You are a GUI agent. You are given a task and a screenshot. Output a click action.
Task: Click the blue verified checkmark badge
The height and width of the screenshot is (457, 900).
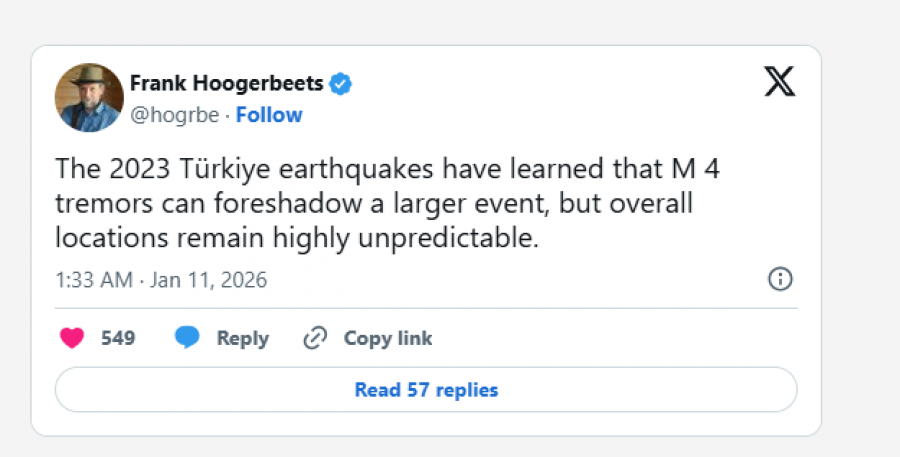click(x=341, y=83)
